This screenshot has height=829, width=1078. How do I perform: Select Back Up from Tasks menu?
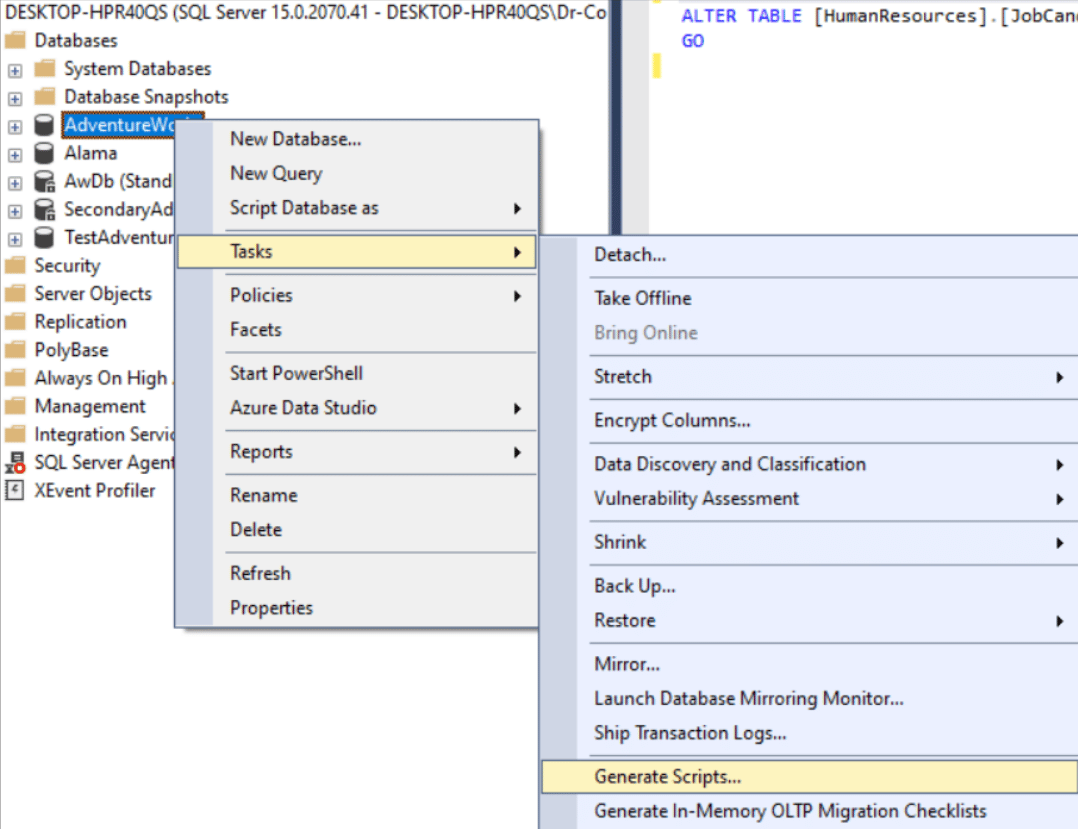(634, 586)
